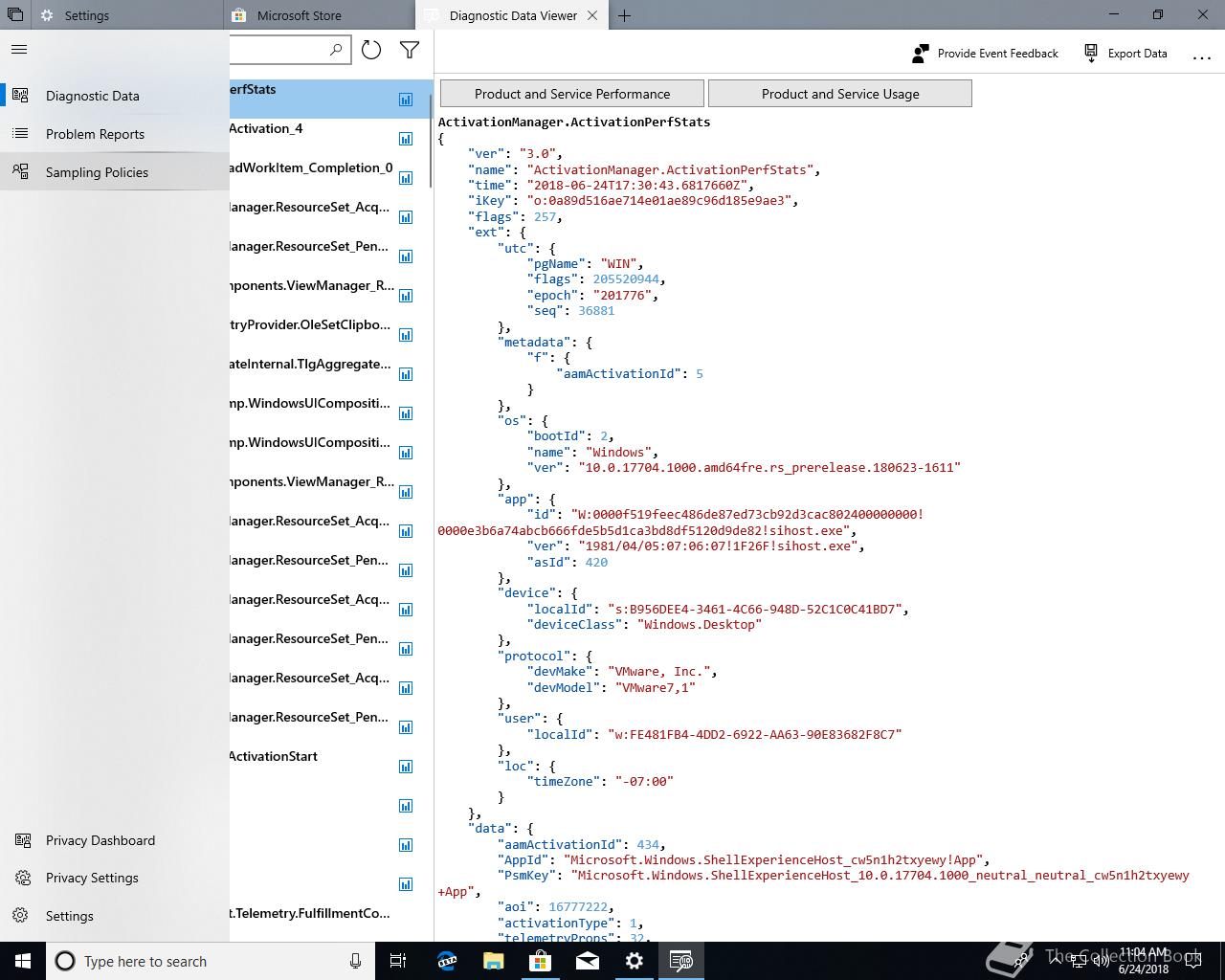The image size is (1225, 980).
Task: Click the search magnifier icon
Action: tap(336, 50)
